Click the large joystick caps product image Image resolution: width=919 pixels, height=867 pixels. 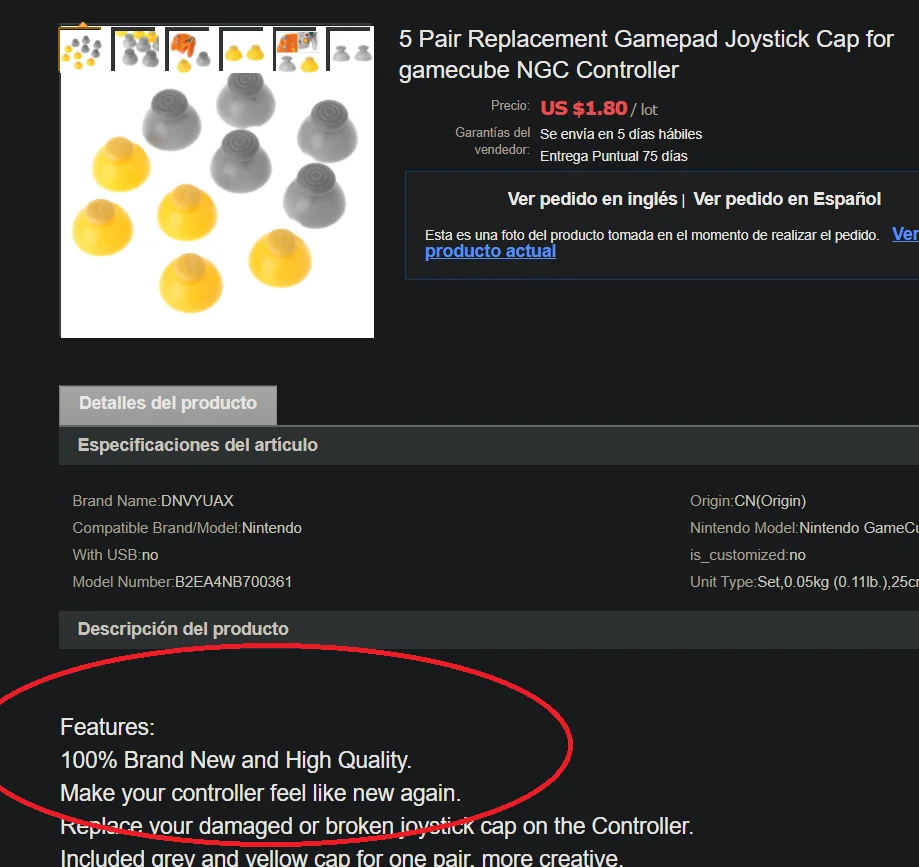(x=217, y=205)
